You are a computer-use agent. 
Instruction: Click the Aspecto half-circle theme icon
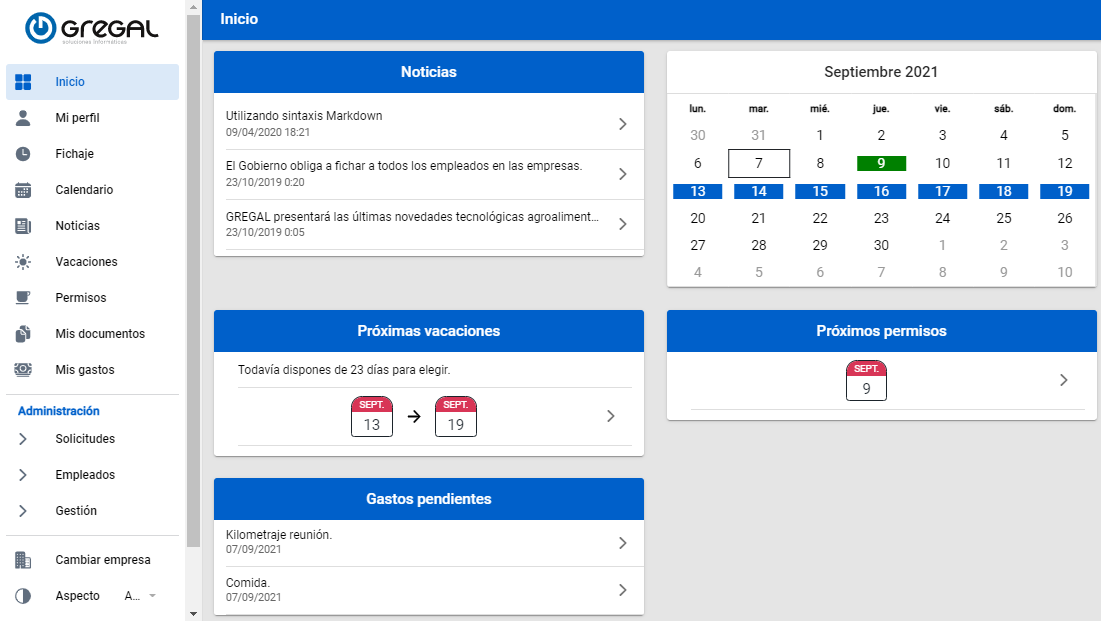click(x=24, y=596)
